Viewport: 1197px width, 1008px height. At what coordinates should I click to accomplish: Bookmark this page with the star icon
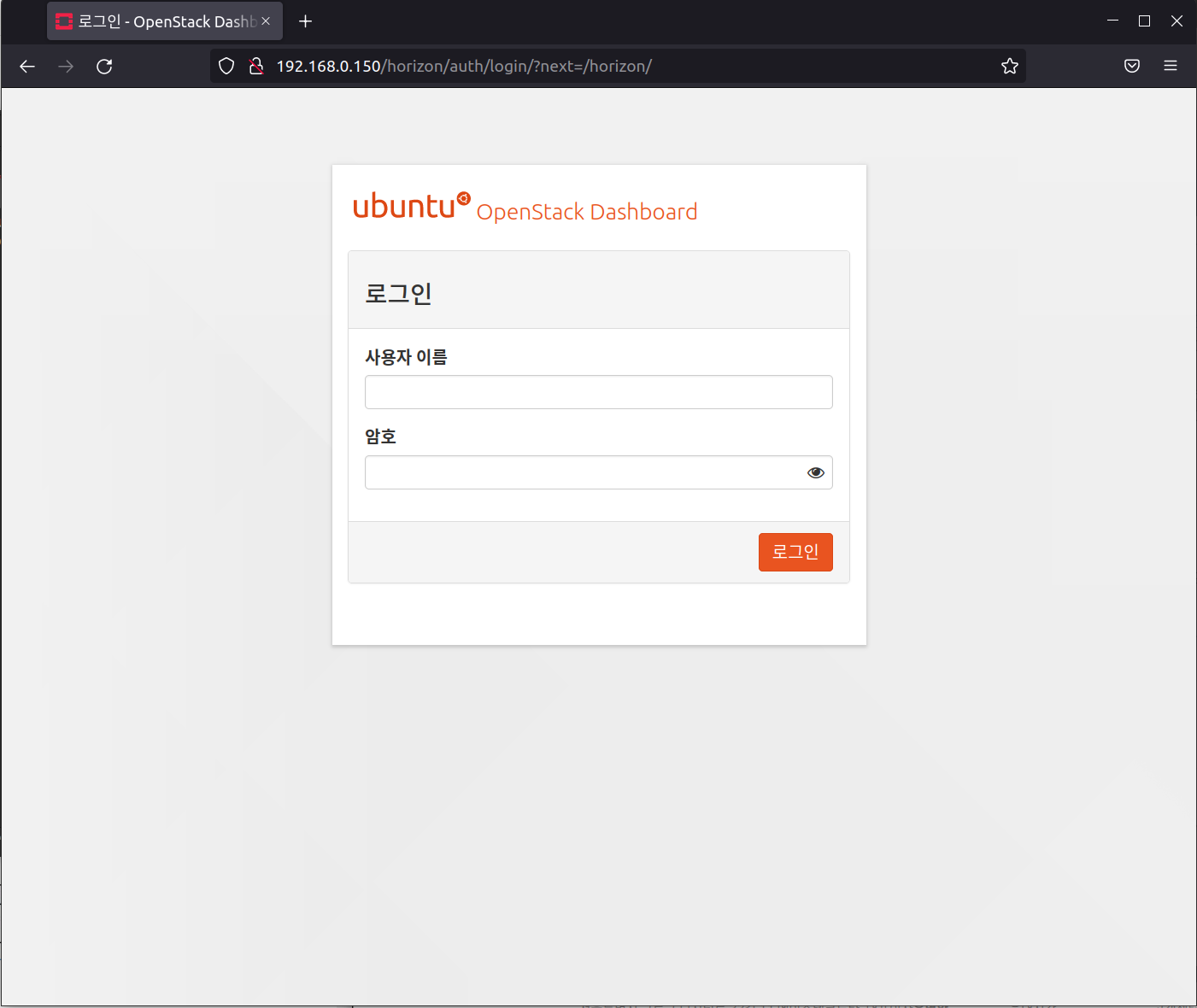click(x=1010, y=67)
